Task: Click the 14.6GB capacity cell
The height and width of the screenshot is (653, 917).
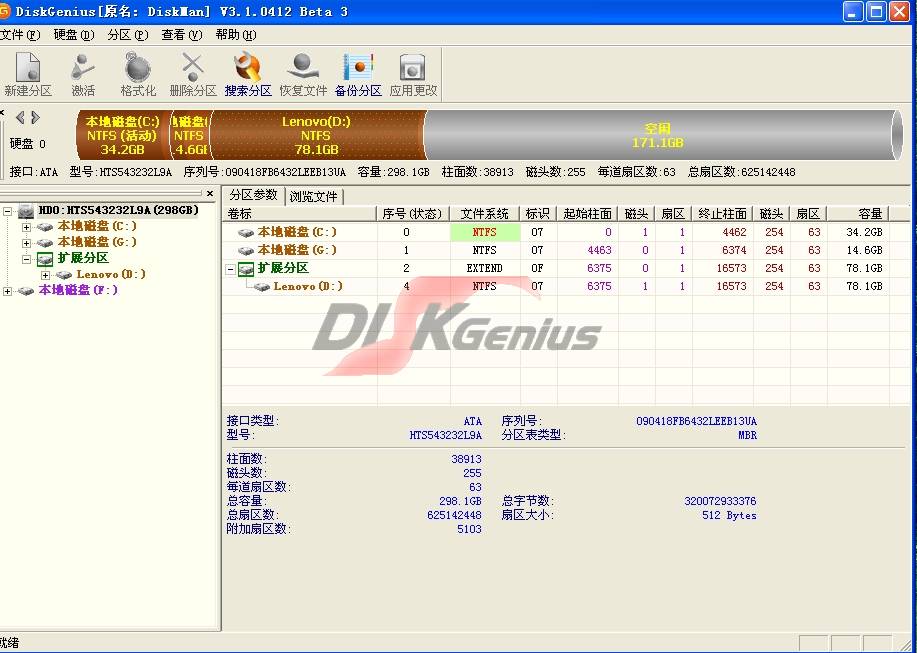Action: click(864, 251)
